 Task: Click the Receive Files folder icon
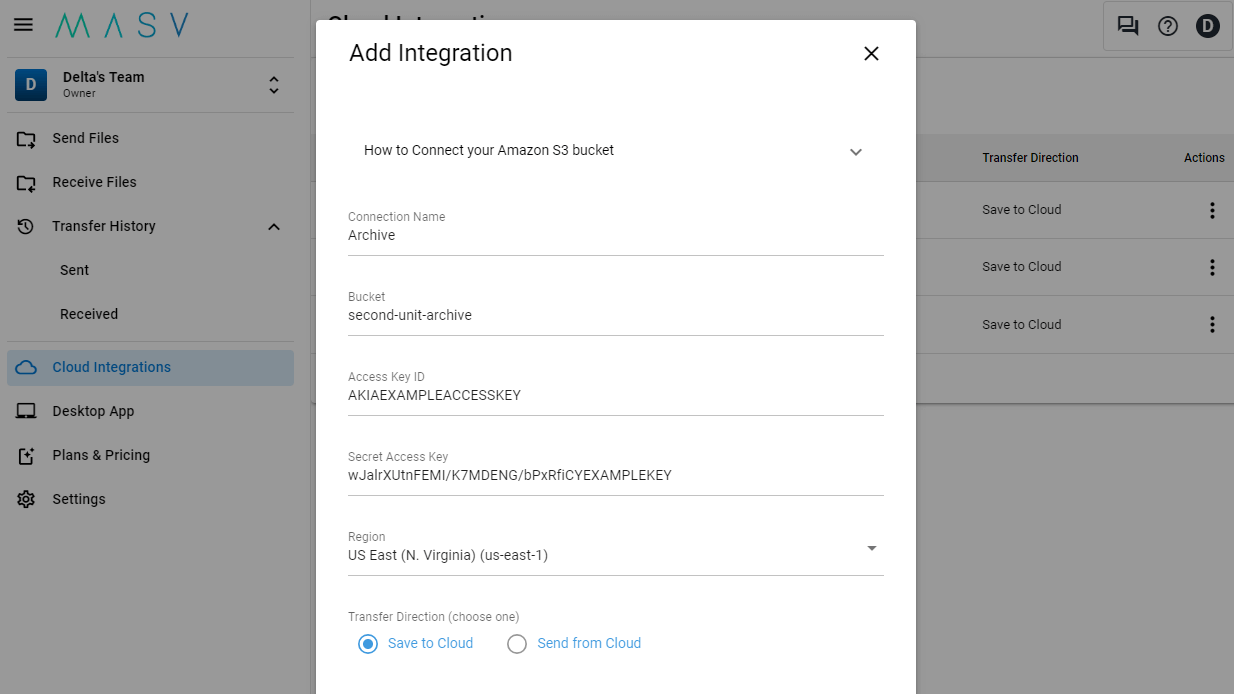[x=27, y=183]
